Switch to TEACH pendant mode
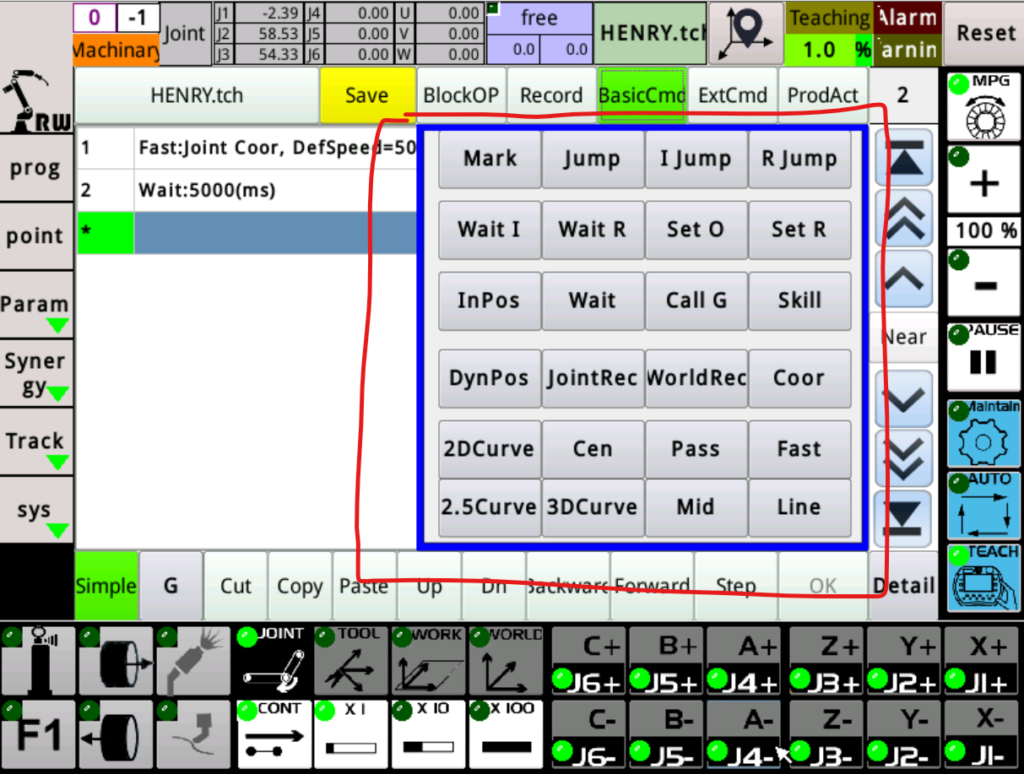The height and width of the screenshot is (774, 1024). [x=983, y=579]
